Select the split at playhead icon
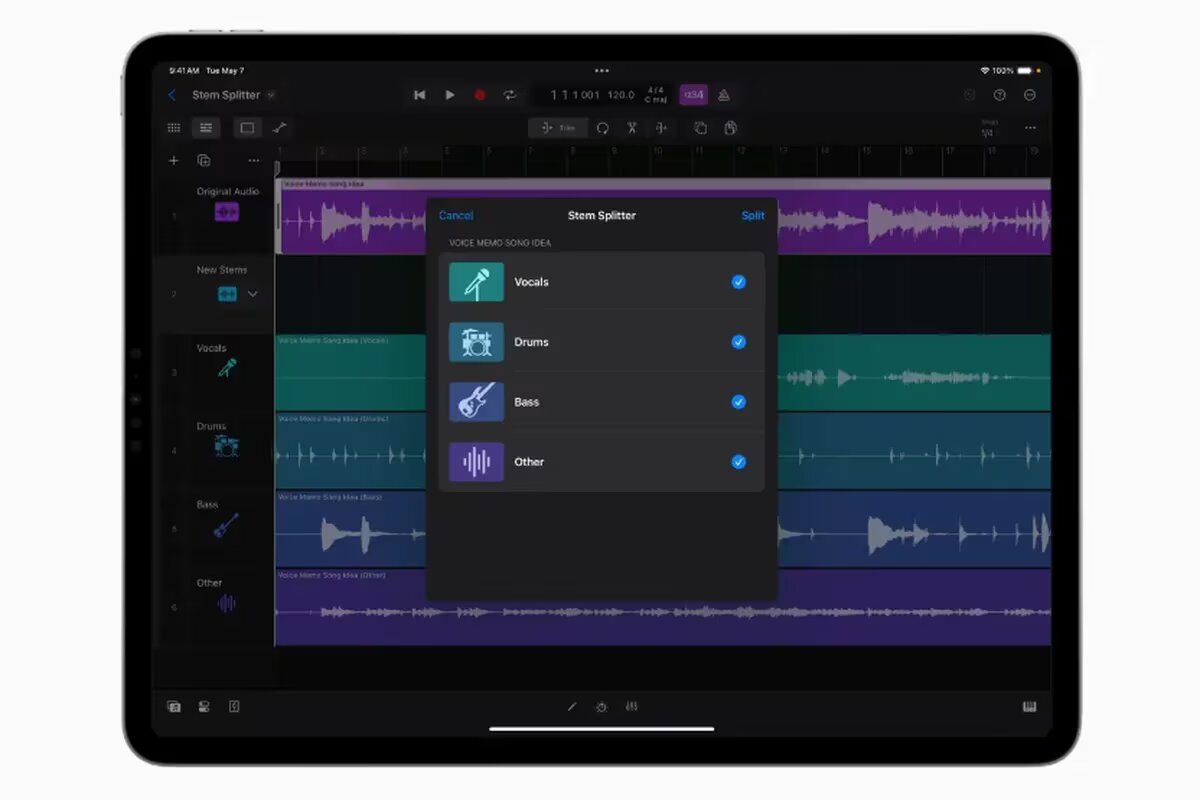Screen dimensions: 1200x800 coord(661,128)
